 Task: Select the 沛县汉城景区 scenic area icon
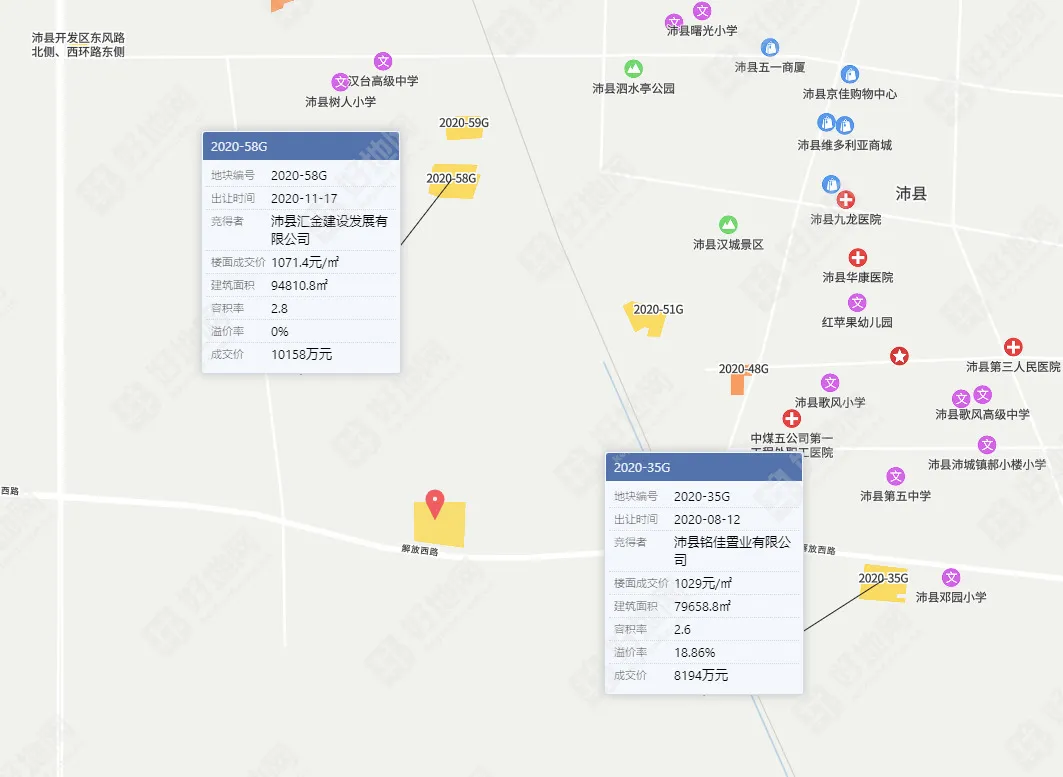728,222
